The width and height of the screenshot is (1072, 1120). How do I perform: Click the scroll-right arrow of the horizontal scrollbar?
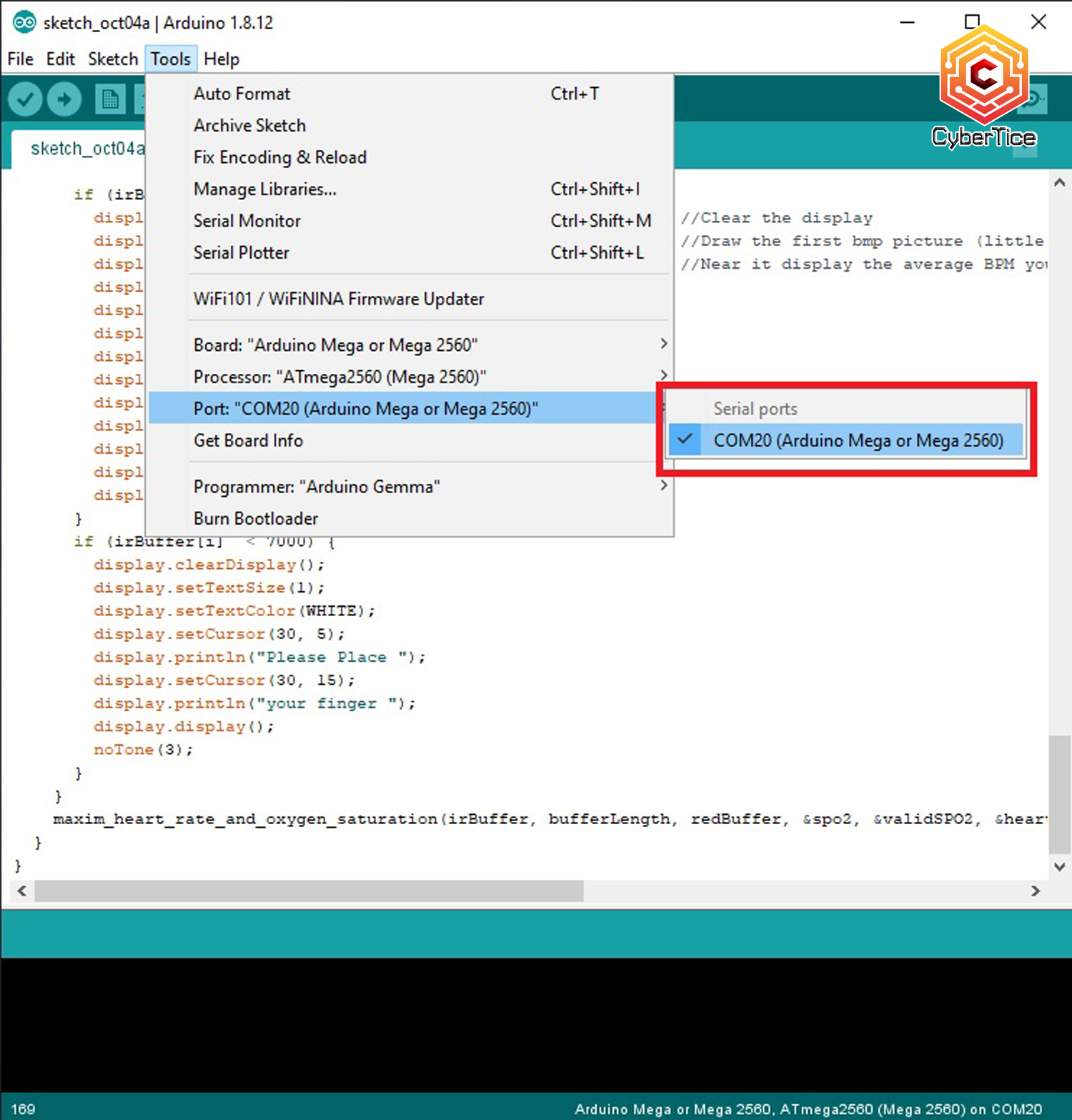pos(1036,891)
